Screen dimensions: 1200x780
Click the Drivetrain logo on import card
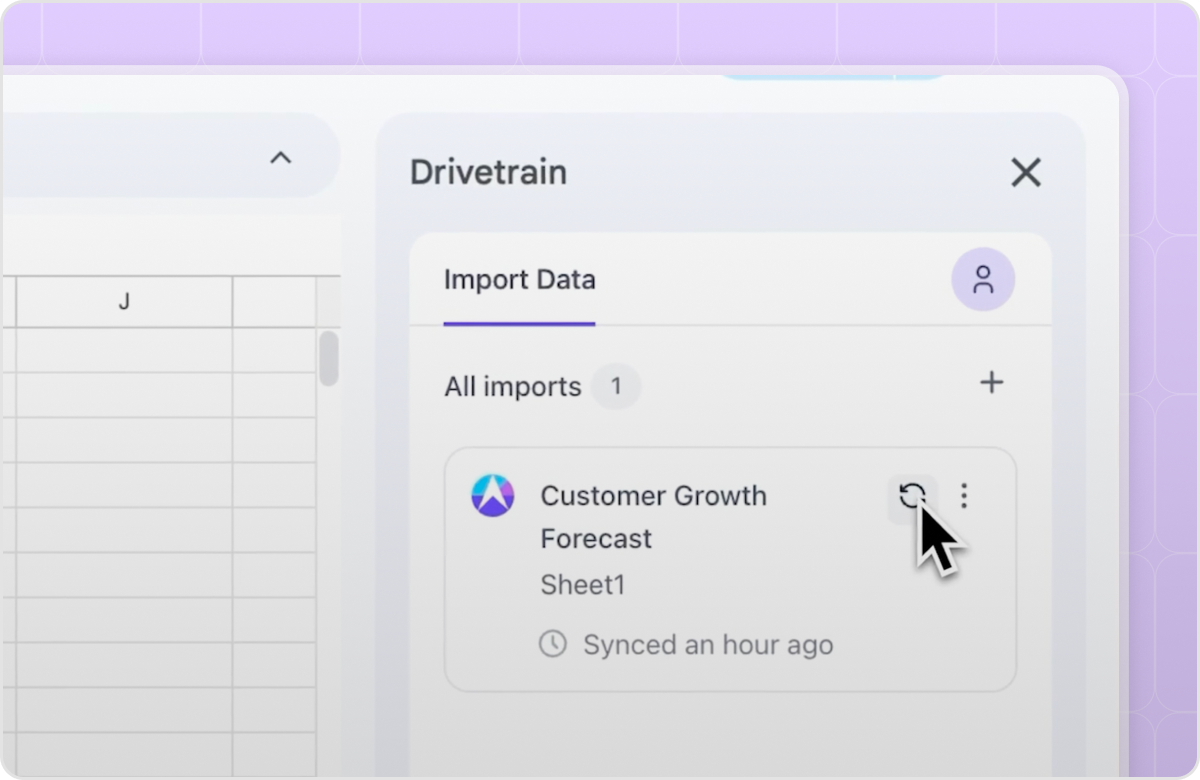tap(493, 495)
